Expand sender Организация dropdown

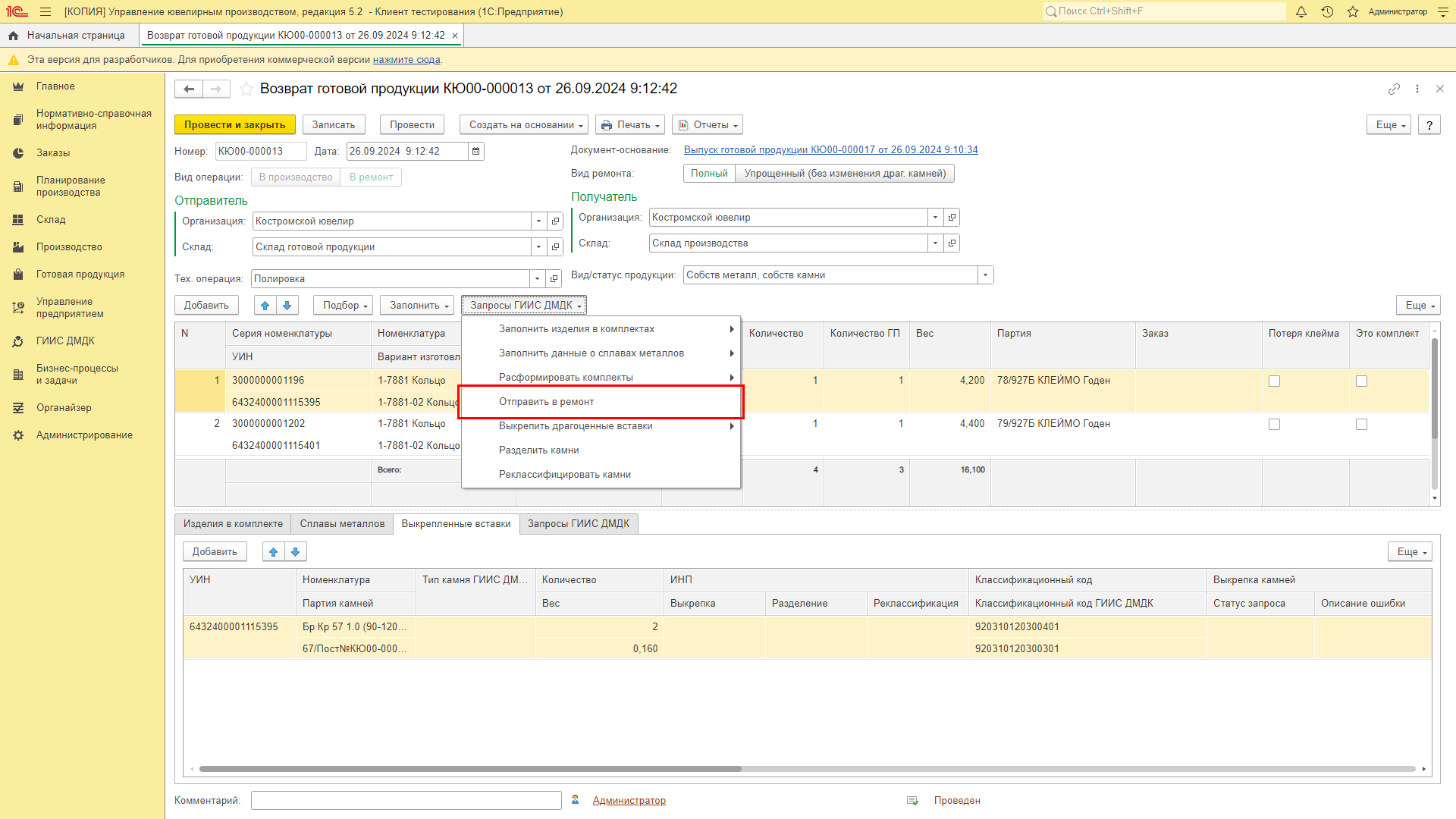click(538, 221)
